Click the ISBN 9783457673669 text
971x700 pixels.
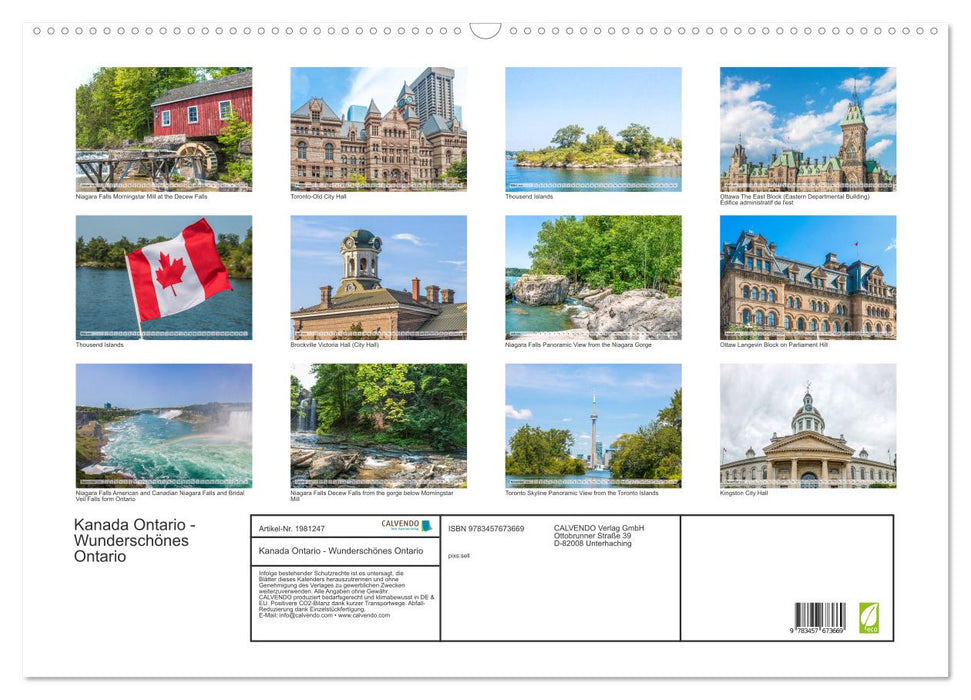488,527
